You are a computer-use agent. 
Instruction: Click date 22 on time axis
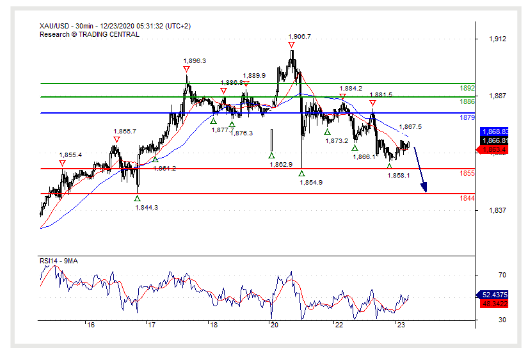coord(339,325)
